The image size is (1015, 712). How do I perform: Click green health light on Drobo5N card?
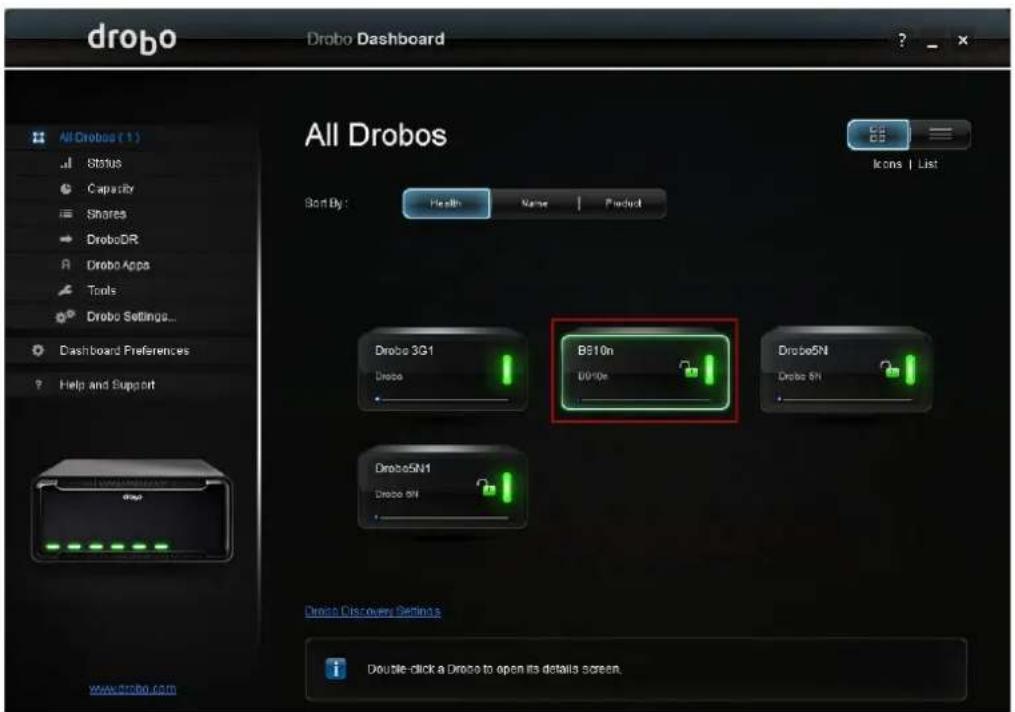911,369
